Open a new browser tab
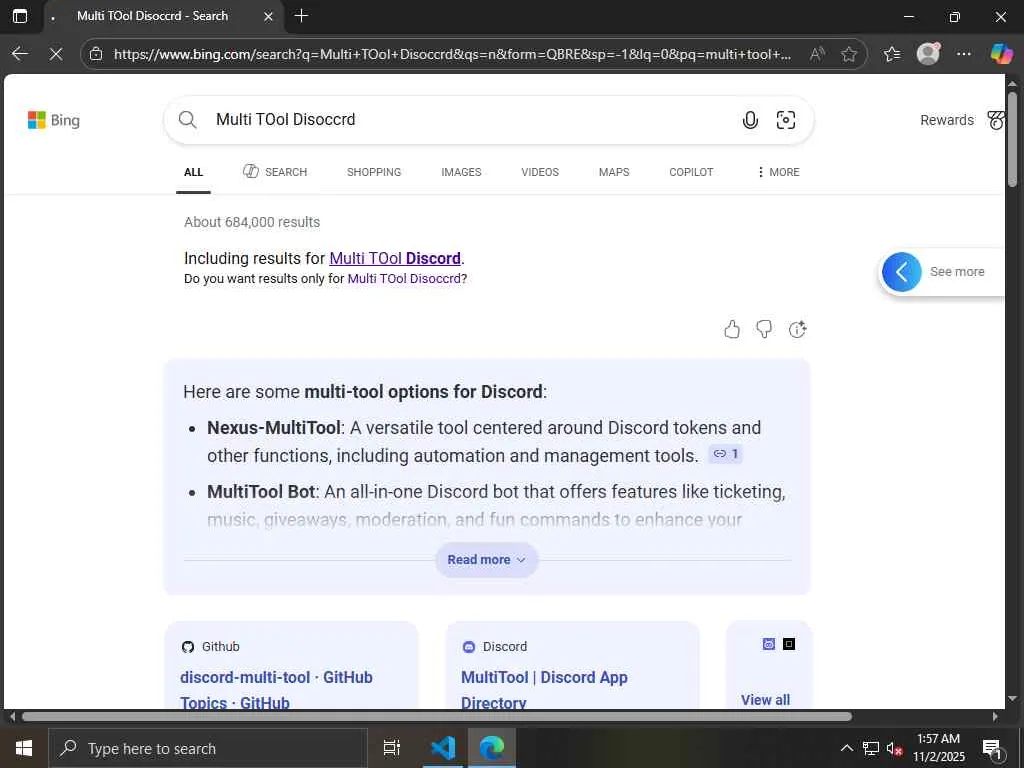 301,16
